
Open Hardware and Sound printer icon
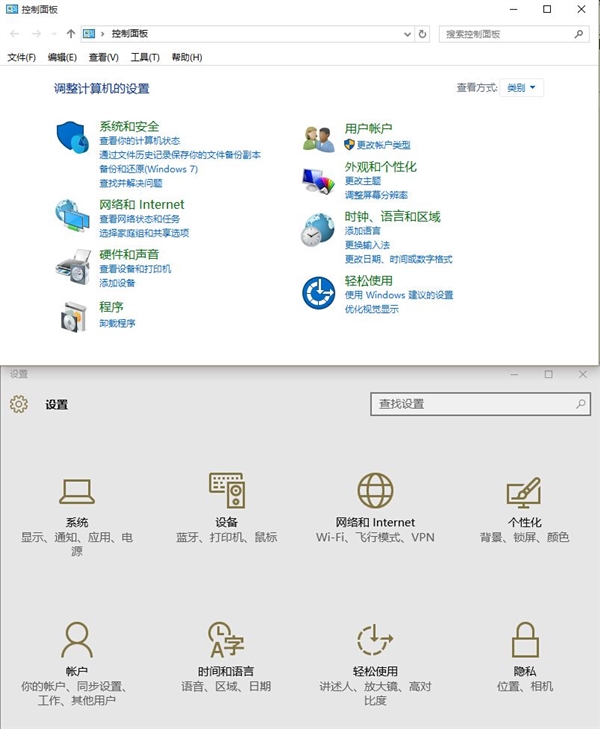click(x=73, y=266)
